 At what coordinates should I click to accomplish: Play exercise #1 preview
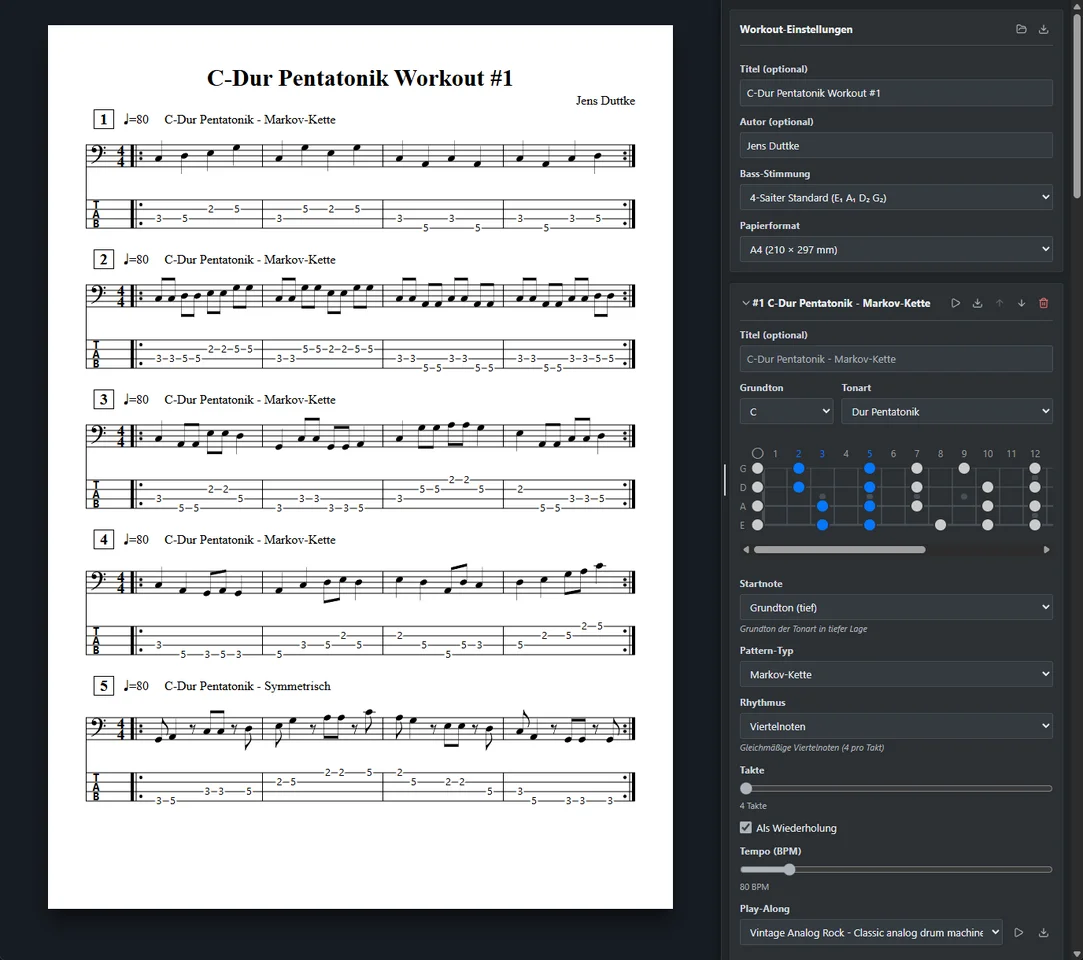955,303
